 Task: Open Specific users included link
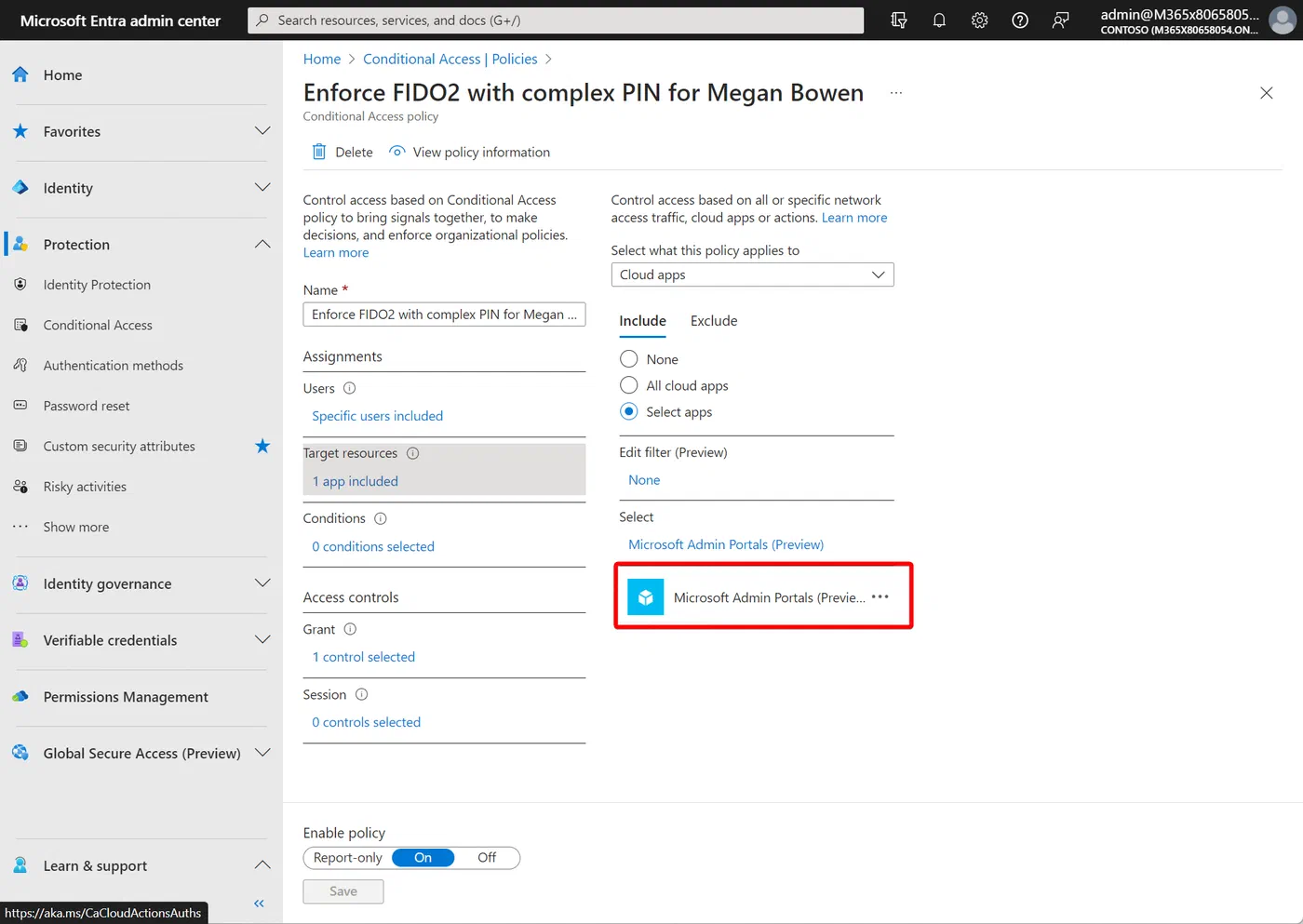[378, 416]
